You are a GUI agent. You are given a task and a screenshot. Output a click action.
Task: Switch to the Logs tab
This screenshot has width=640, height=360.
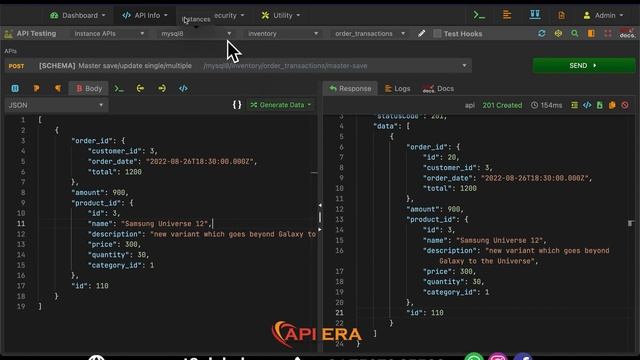point(398,89)
